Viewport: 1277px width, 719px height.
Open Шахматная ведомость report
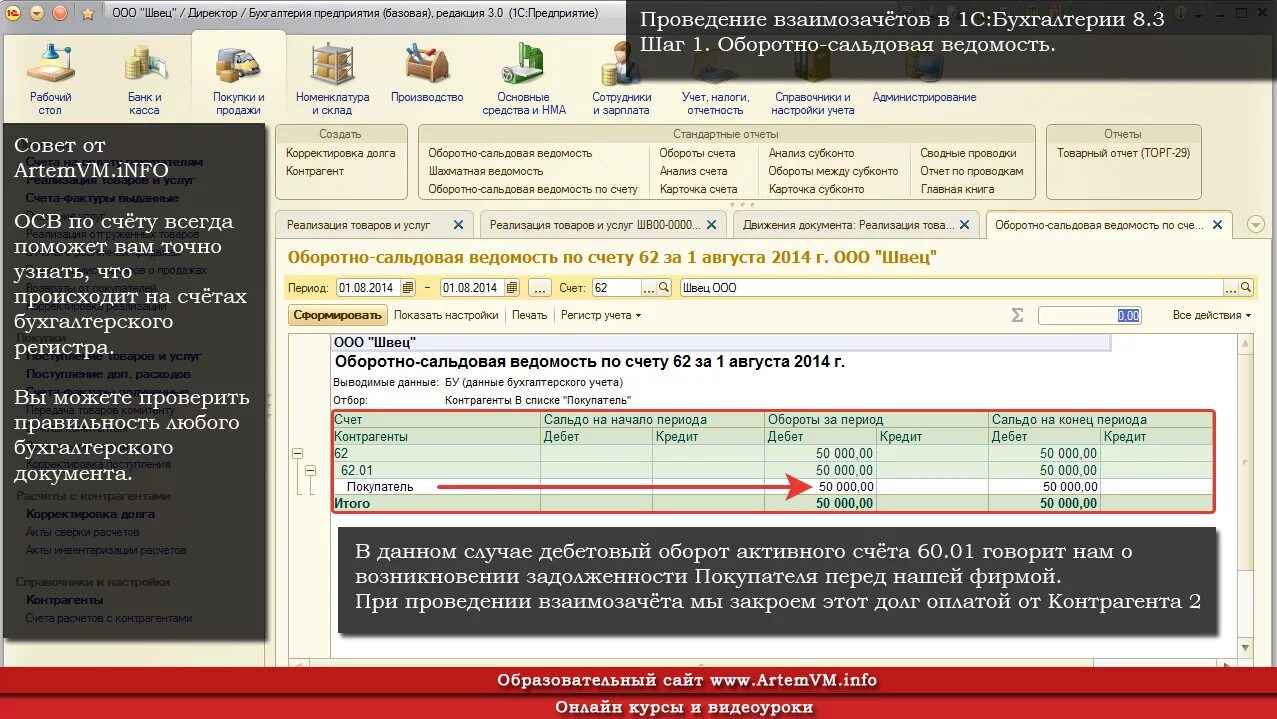[x=485, y=171]
